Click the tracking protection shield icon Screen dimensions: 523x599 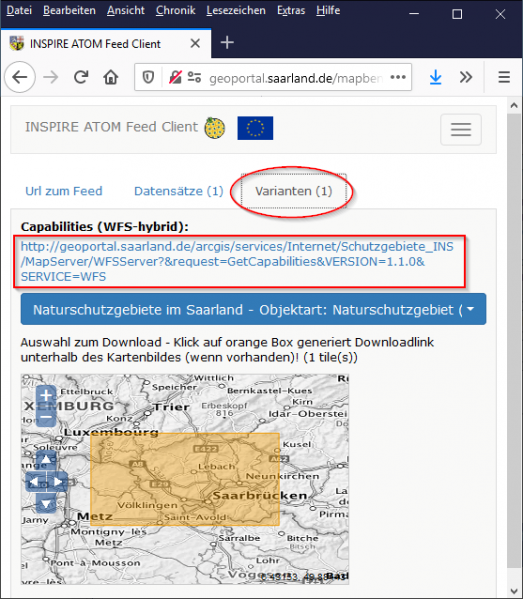pyautogui.click(x=148, y=78)
